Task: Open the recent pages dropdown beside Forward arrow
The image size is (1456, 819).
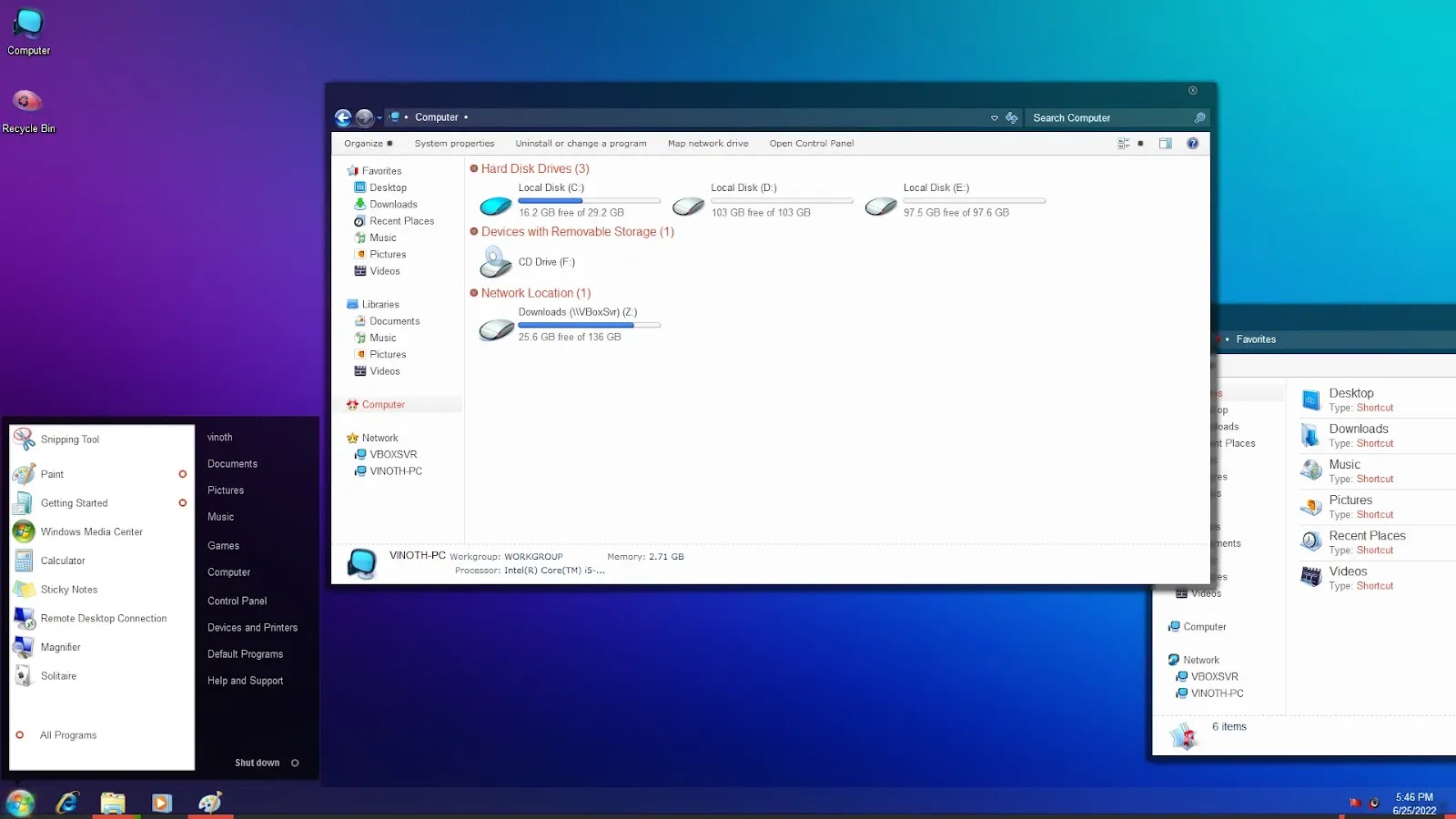Action: 379,118
